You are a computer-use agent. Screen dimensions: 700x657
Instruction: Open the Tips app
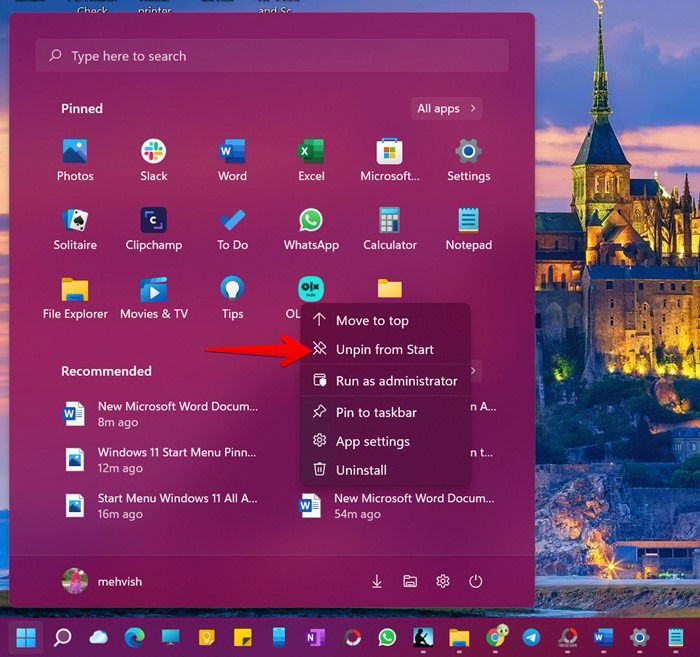click(232, 298)
